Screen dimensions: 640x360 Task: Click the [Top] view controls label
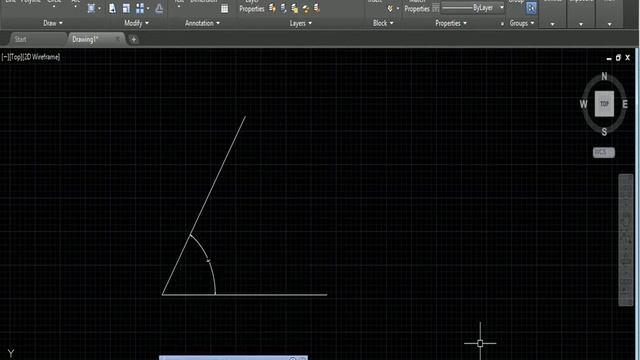coord(16,57)
